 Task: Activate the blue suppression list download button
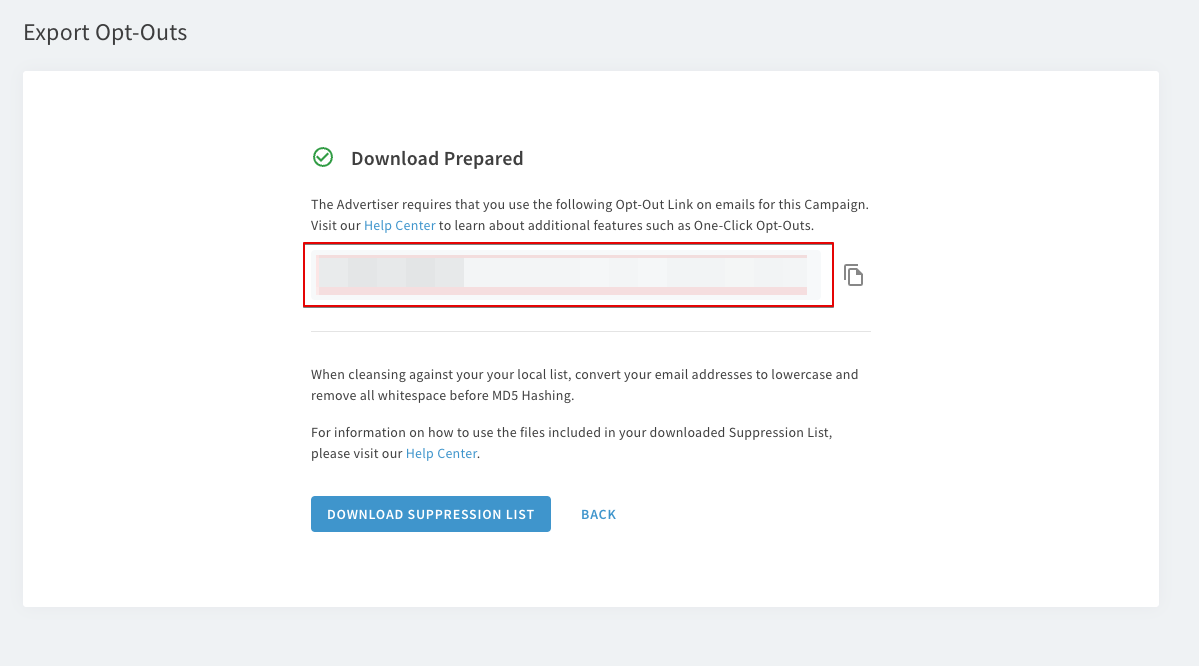(430, 514)
